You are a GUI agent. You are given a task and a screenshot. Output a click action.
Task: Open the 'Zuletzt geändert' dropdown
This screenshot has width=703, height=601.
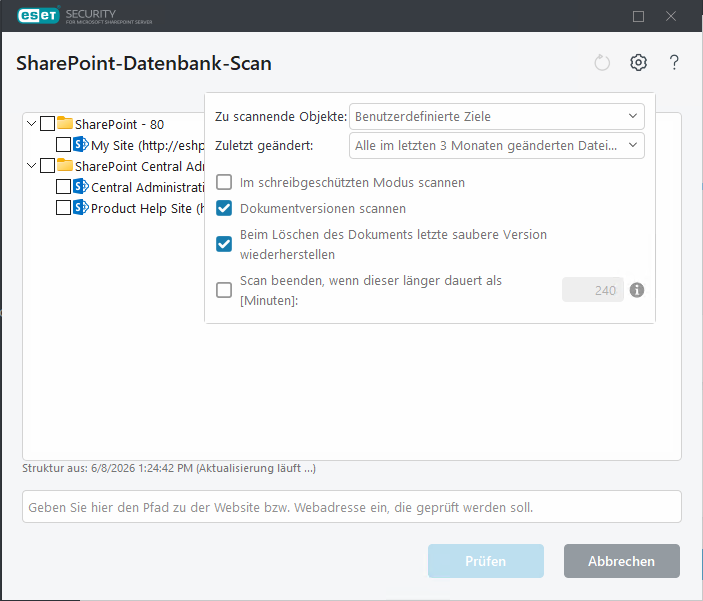click(497, 145)
